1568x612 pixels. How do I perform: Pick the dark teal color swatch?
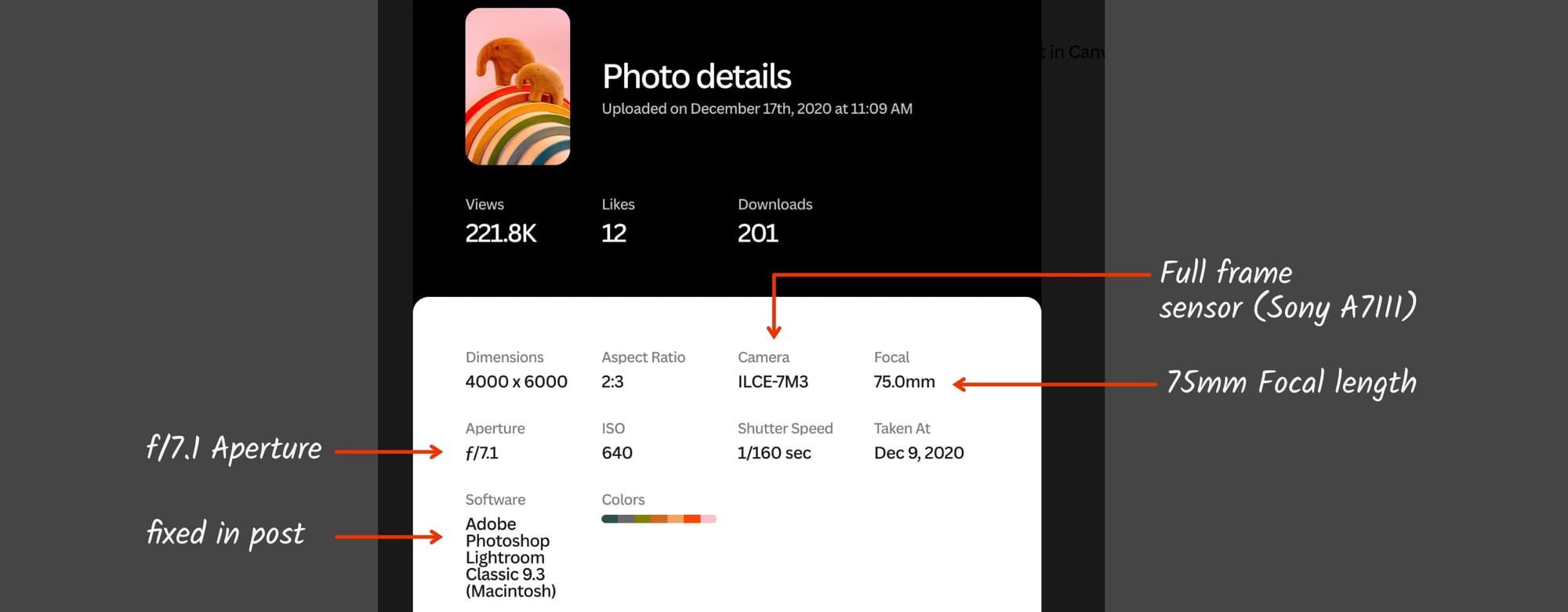610,519
